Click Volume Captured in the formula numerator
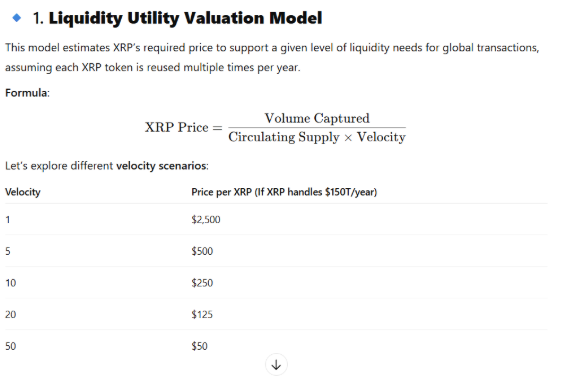 pos(317,118)
